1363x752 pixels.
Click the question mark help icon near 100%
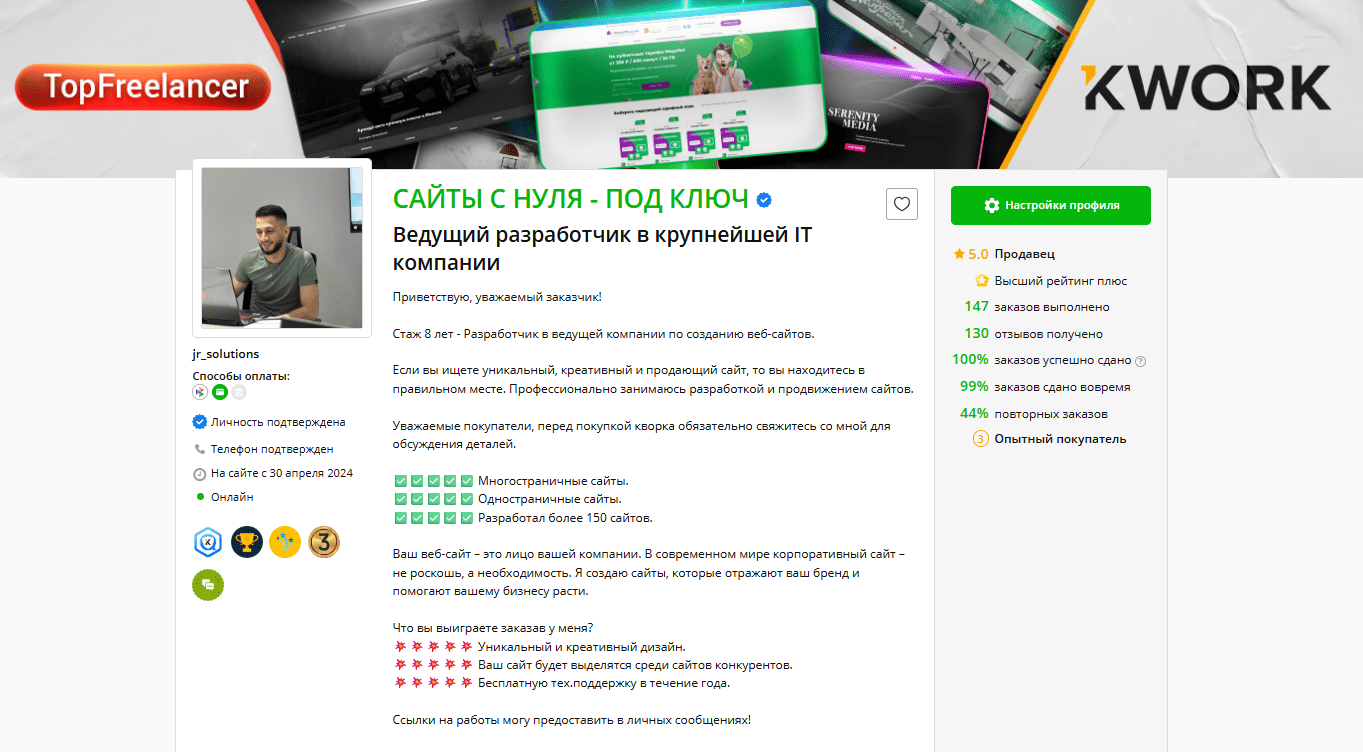click(x=1140, y=361)
